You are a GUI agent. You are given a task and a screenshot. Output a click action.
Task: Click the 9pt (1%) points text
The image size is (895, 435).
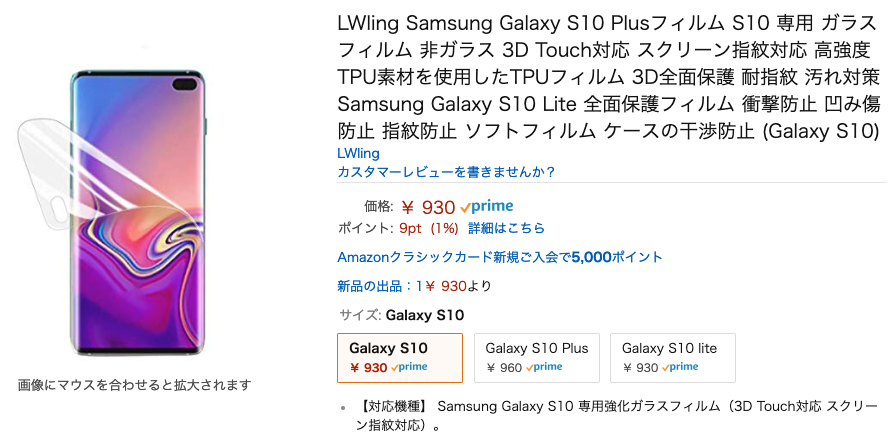pos(429,228)
